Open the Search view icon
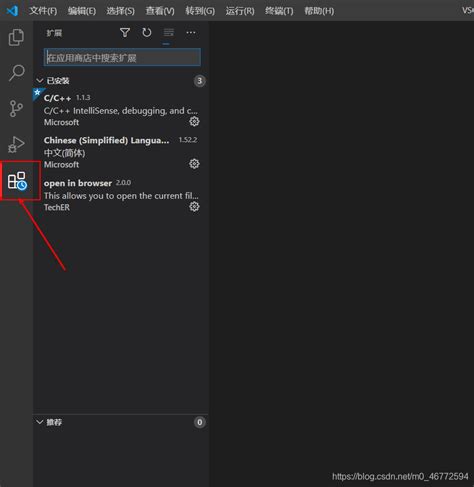The height and width of the screenshot is (487, 474). click(x=16, y=73)
